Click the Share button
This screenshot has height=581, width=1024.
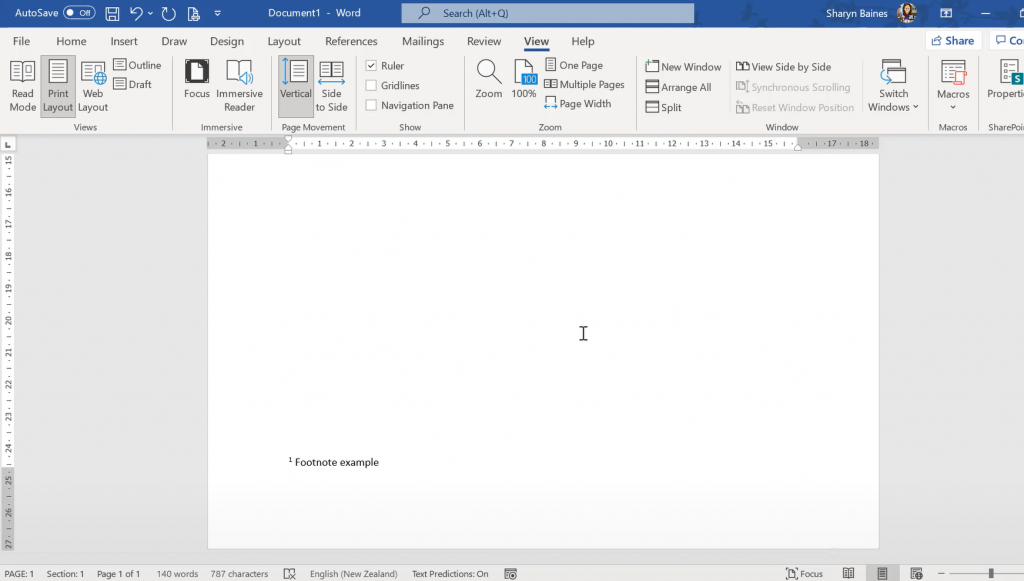pyautogui.click(x=951, y=40)
